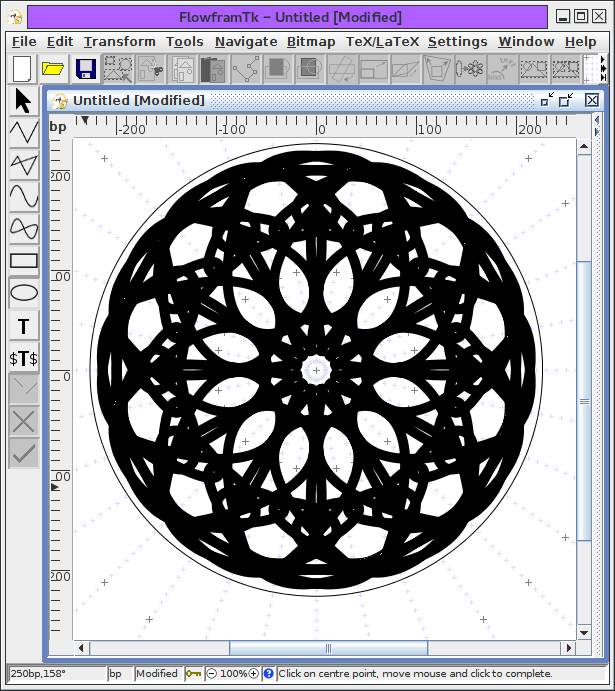Click the vertical scrollbar thumb

coord(584,401)
